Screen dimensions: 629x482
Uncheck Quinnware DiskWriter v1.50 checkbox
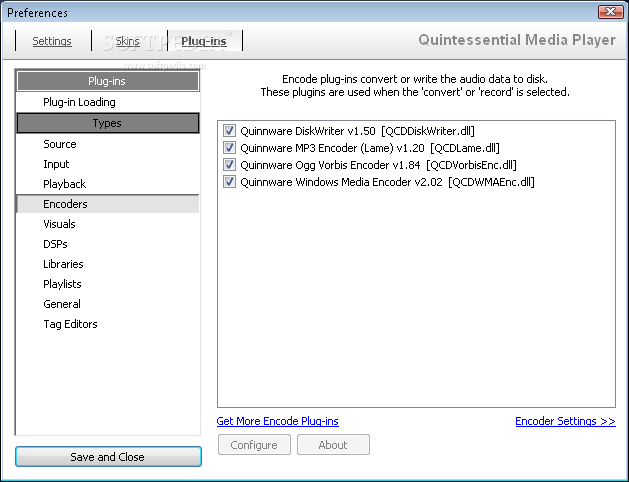coord(229,131)
